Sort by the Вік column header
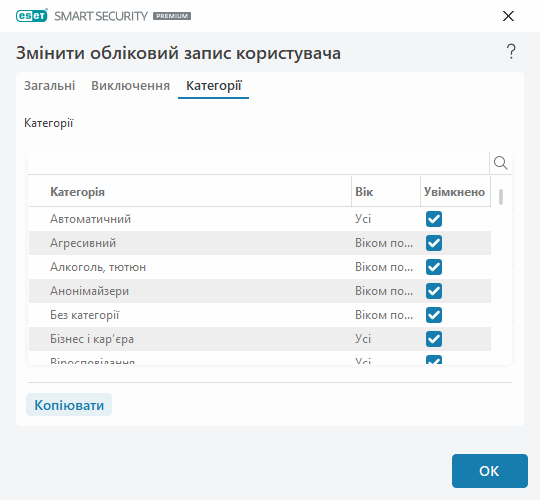 point(386,192)
